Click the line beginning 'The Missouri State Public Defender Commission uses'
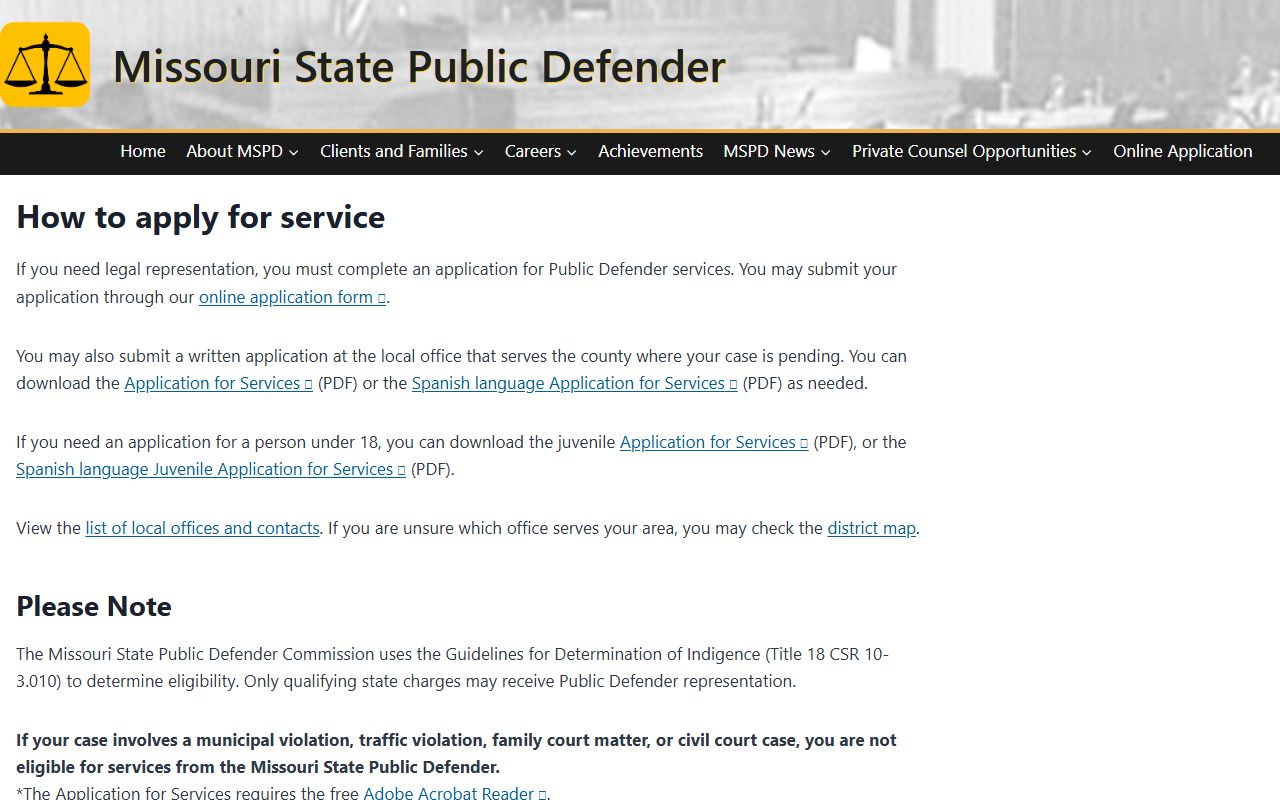 click(x=452, y=654)
